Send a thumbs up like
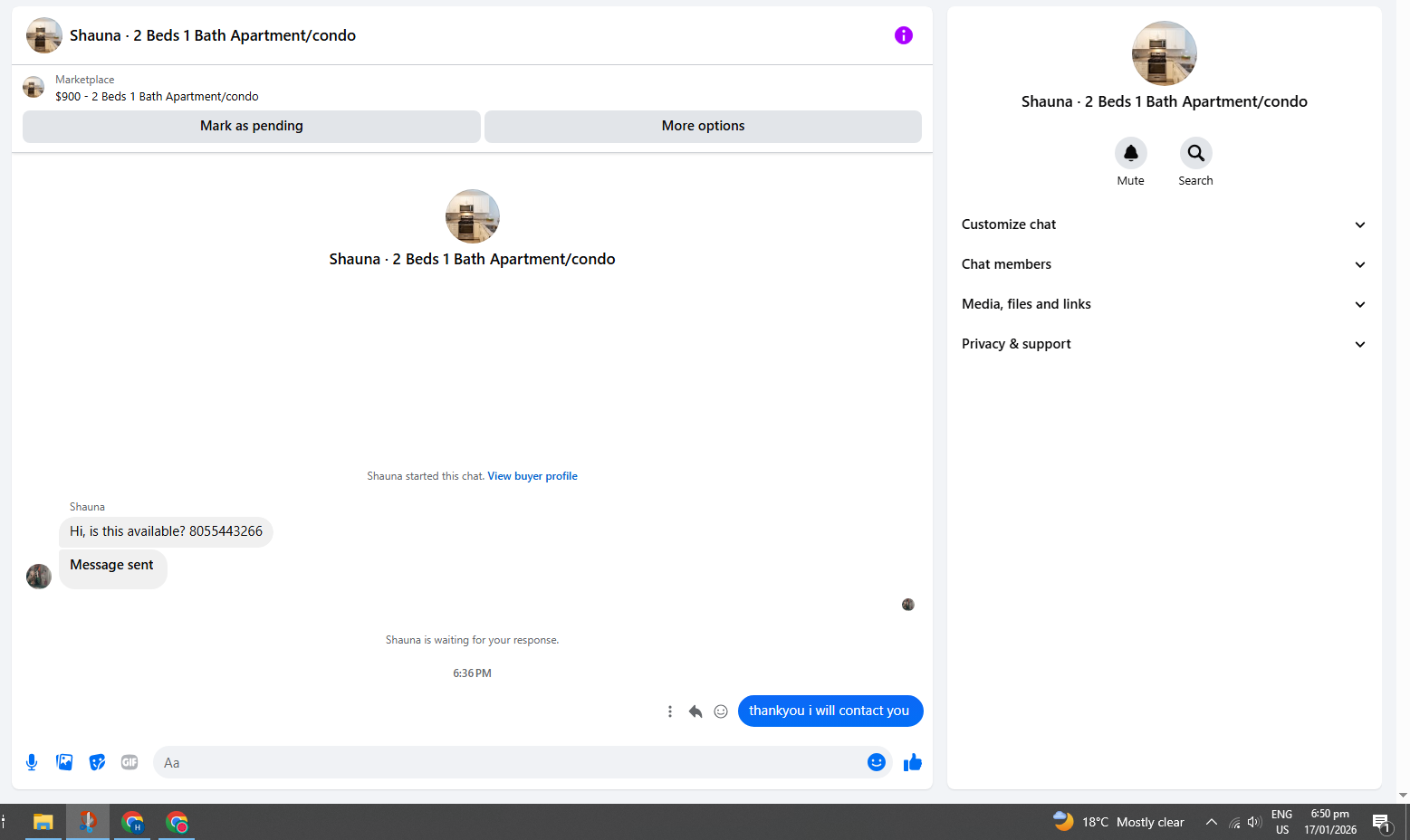1410x840 pixels. click(x=912, y=762)
